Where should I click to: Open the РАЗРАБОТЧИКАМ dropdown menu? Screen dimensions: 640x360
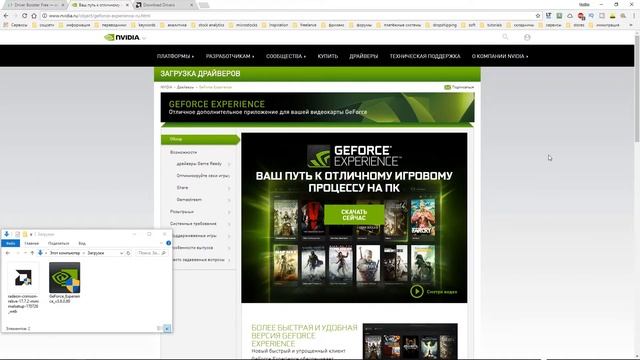230,56
